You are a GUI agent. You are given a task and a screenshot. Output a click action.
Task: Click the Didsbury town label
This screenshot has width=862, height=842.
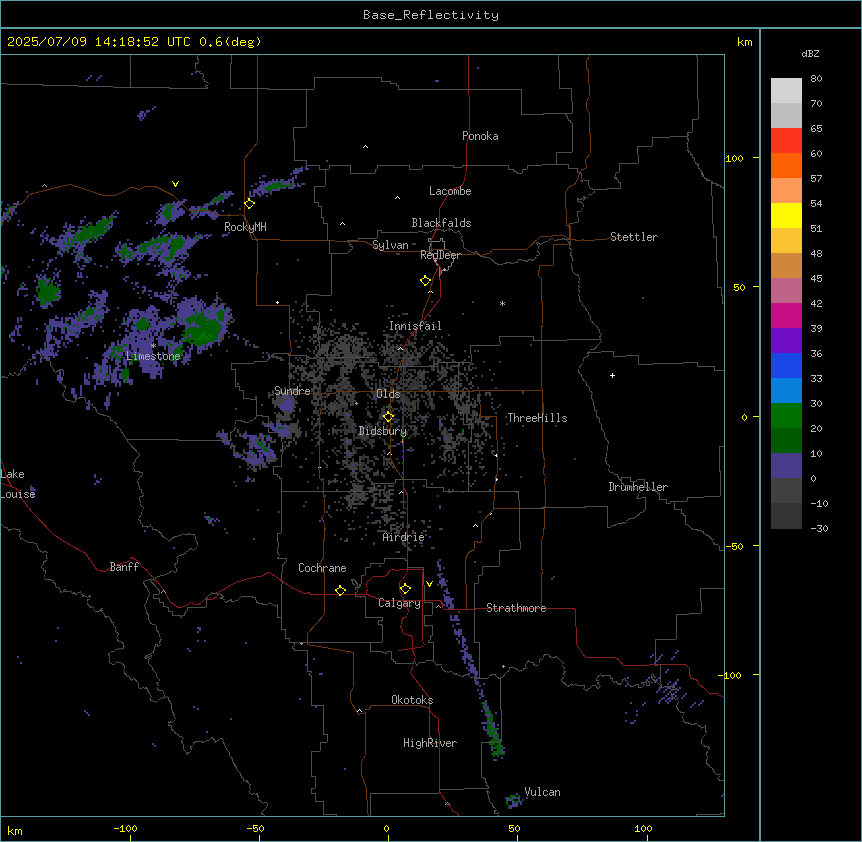(383, 431)
